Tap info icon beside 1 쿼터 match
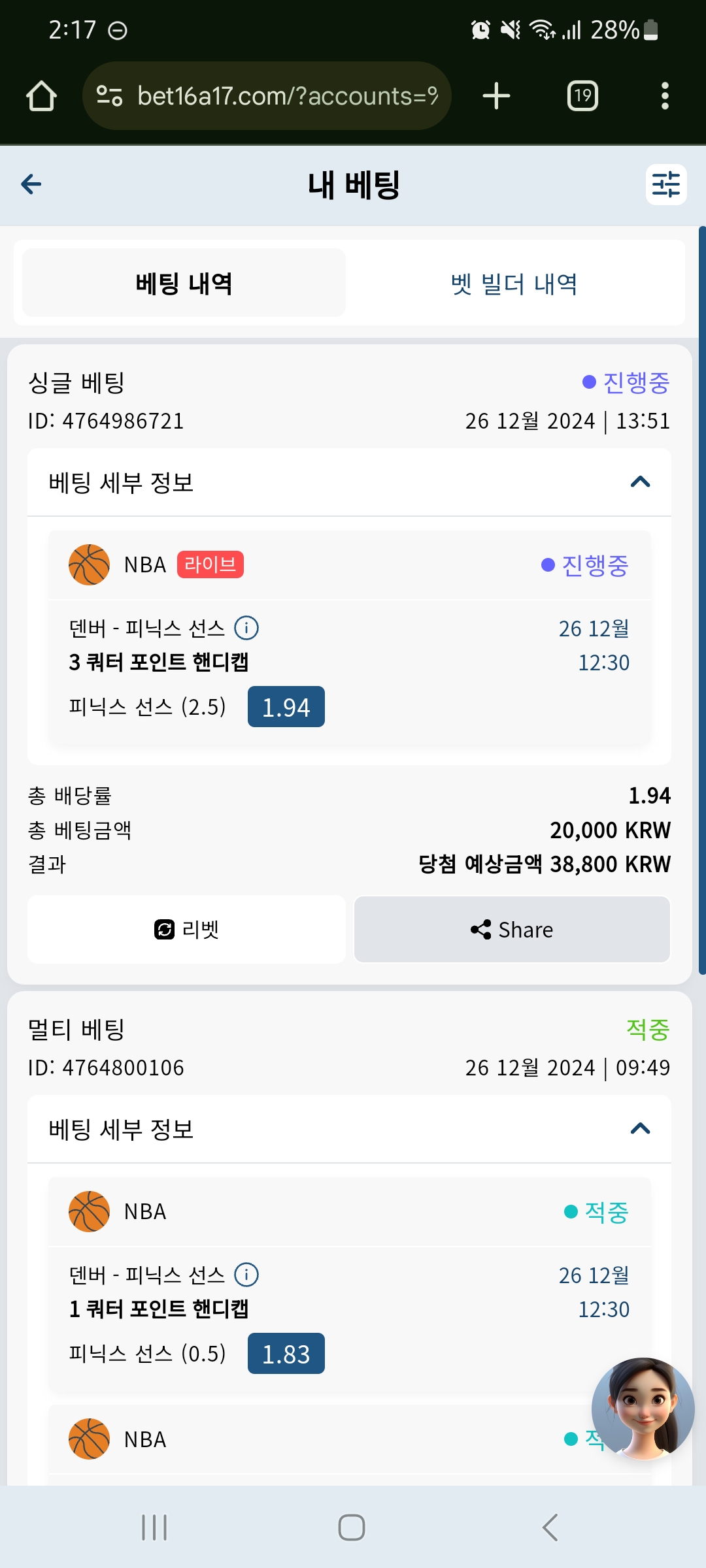The height and width of the screenshot is (1568, 706). pos(246,1275)
